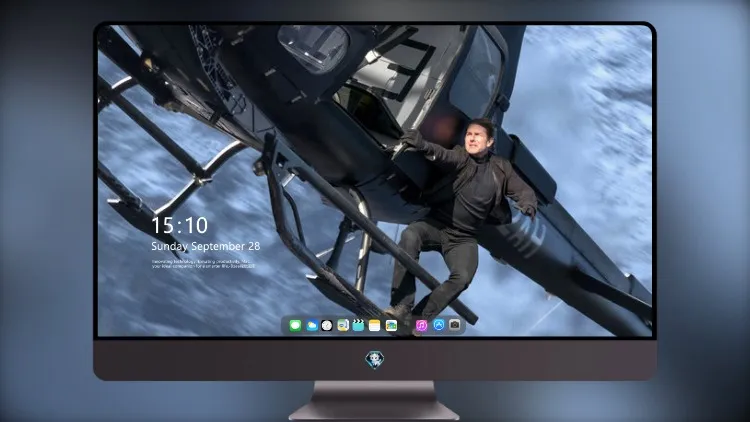Click the Sunday September 28 date text
This screenshot has height=422, width=750.
click(206, 246)
